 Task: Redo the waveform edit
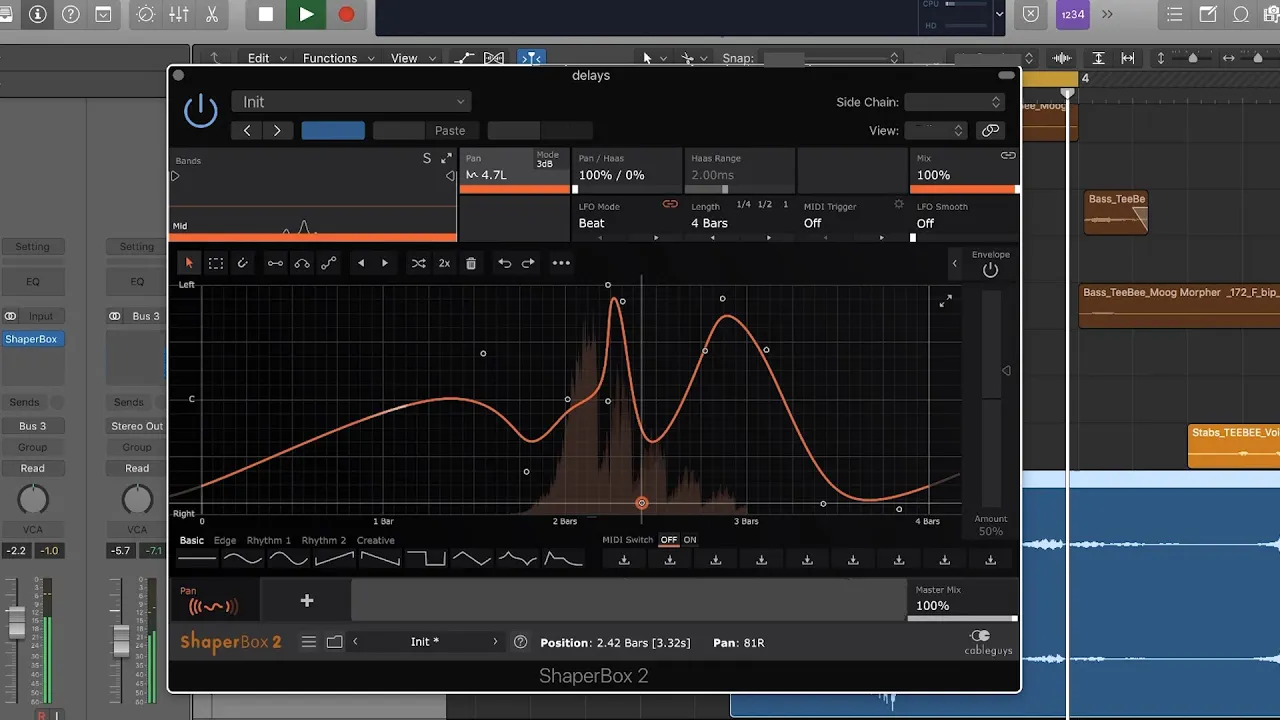tap(528, 263)
